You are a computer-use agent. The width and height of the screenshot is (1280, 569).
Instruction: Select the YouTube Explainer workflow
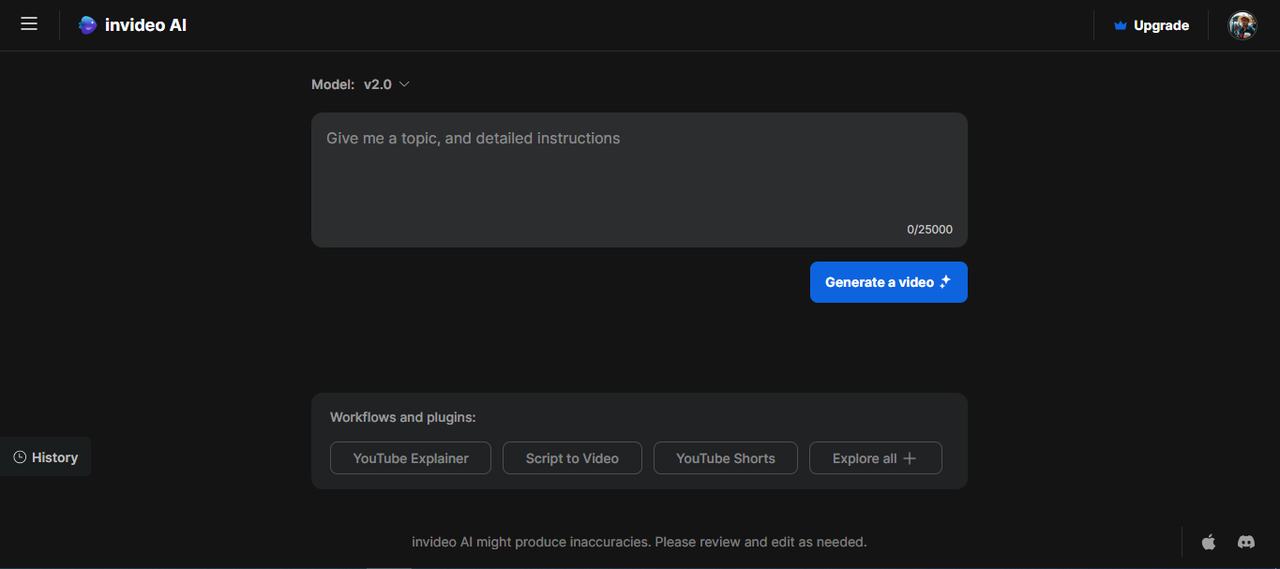[411, 458]
